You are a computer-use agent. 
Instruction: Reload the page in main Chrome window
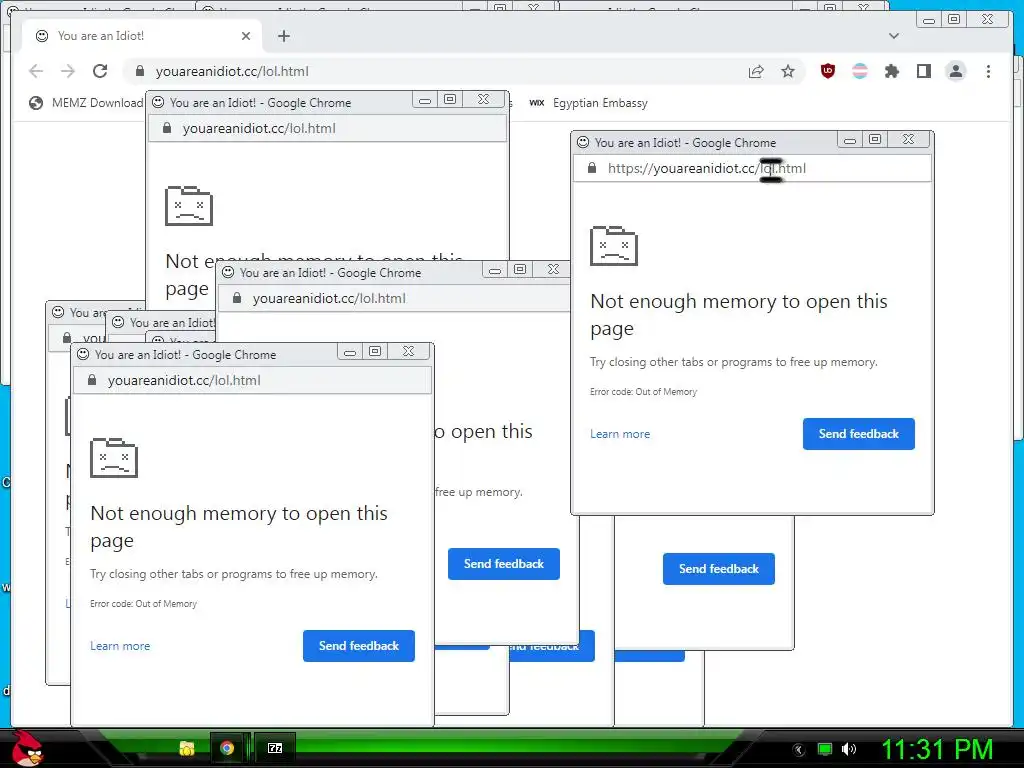tap(100, 71)
